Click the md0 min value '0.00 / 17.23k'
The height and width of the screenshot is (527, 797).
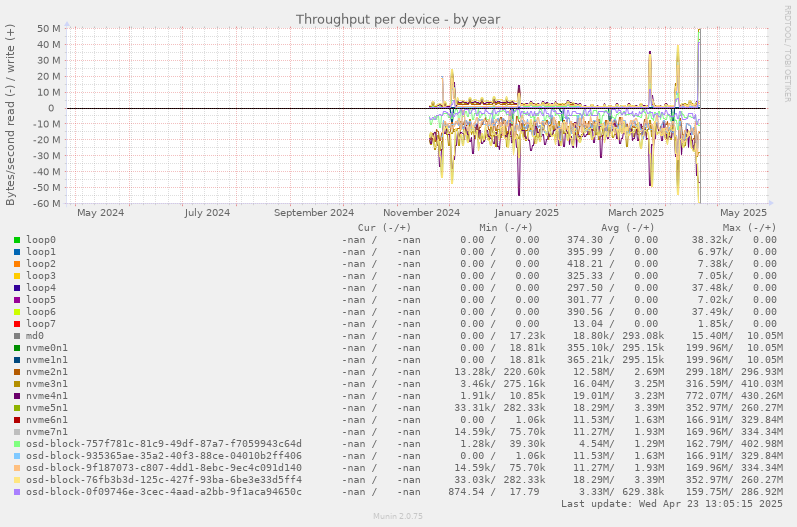coord(503,336)
